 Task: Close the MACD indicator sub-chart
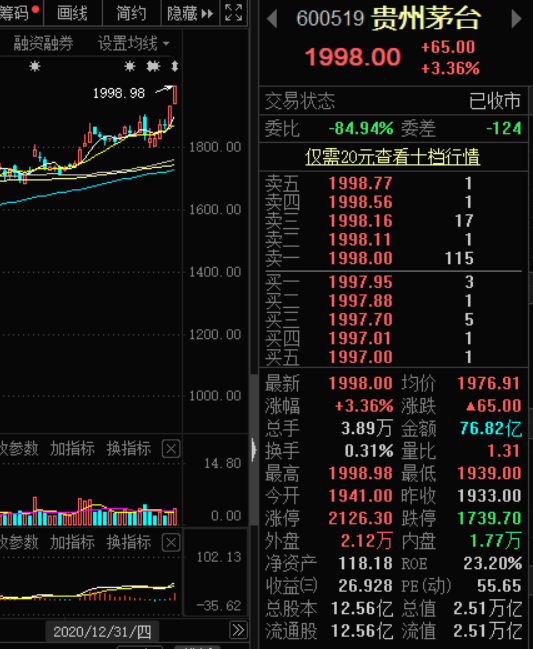coord(171,542)
